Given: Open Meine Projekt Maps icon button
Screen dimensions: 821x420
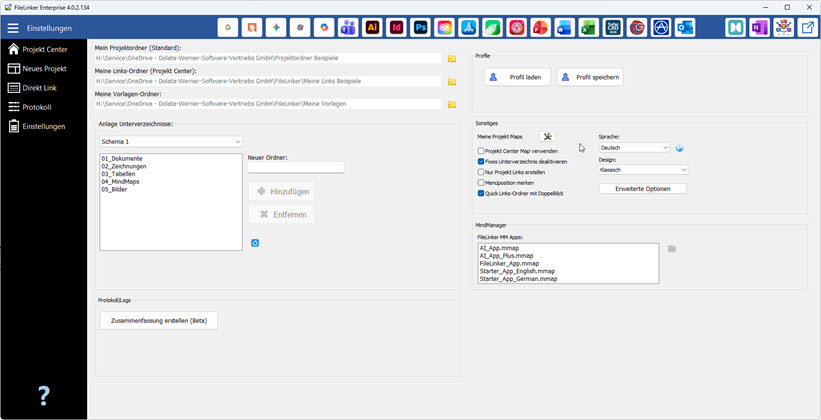Looking at the screenshot, I should [x=547, y=137].
